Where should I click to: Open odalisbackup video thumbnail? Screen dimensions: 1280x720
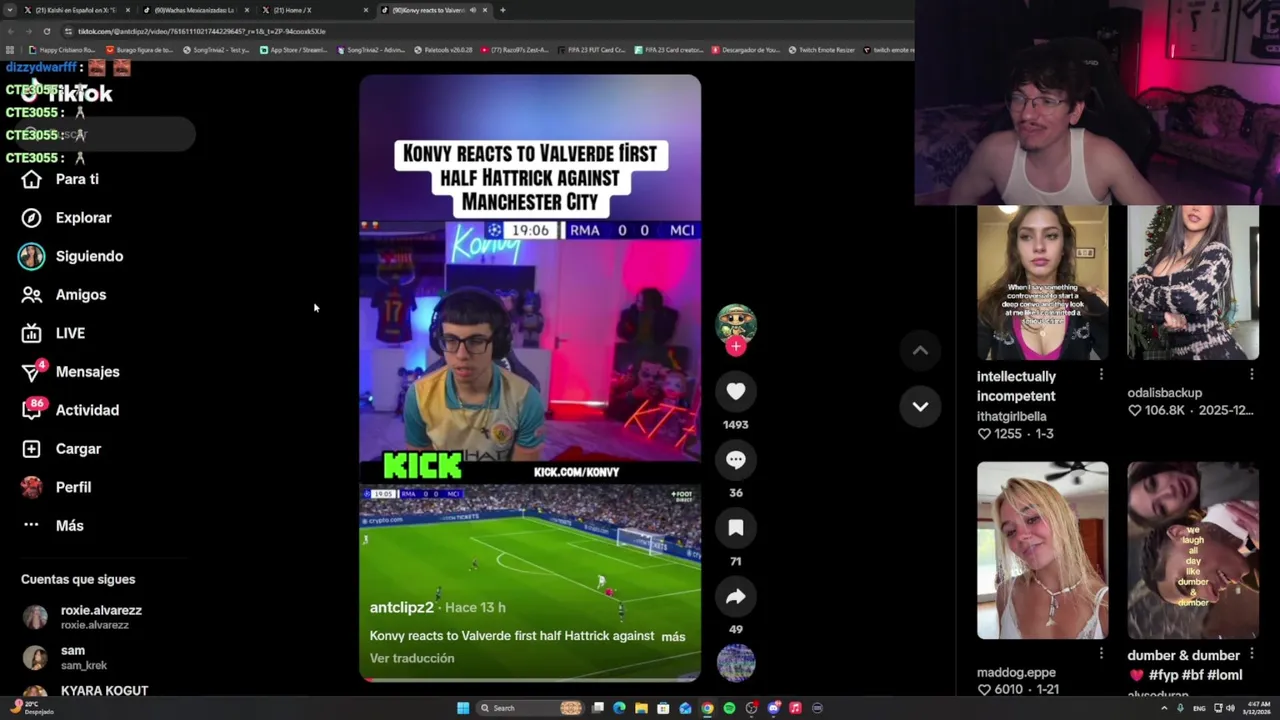[x=1193, y=282]
